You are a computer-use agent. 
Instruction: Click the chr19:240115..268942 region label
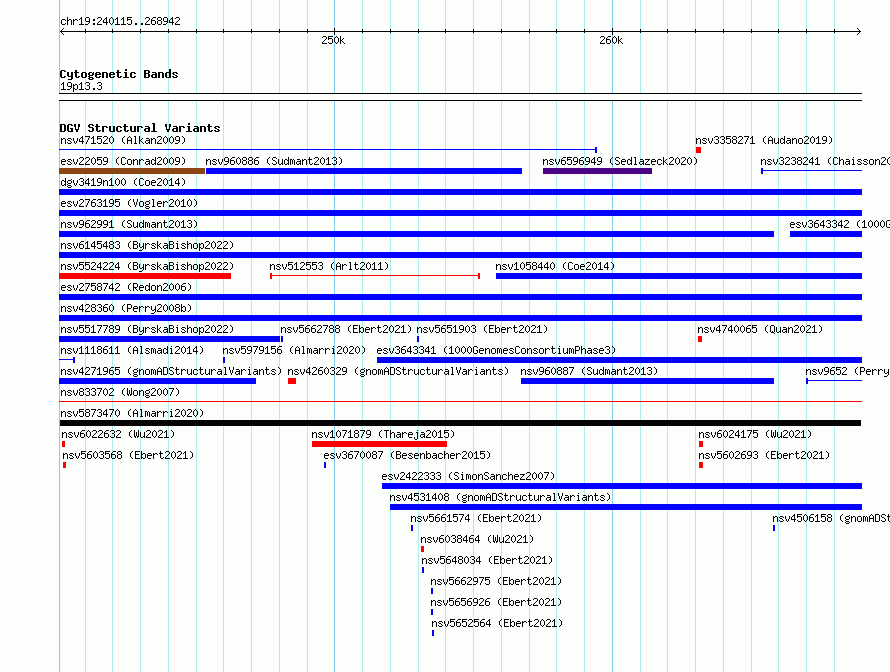click(120, 21)
